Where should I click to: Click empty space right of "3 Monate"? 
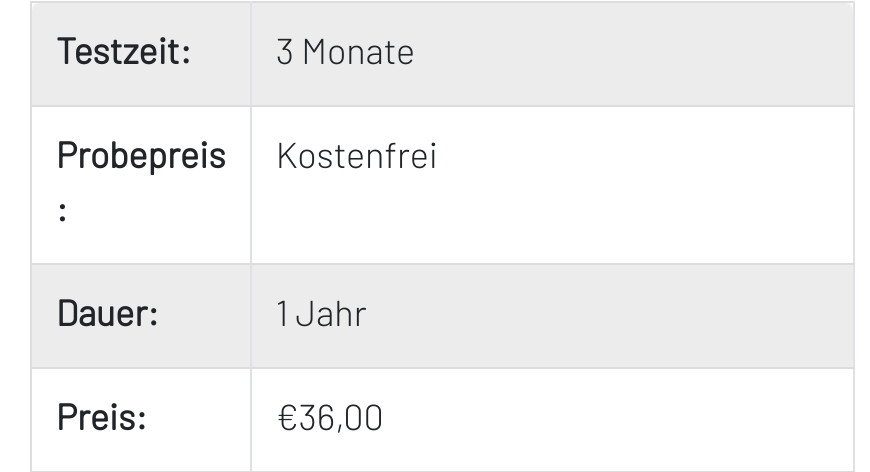[x=630, y=53]
